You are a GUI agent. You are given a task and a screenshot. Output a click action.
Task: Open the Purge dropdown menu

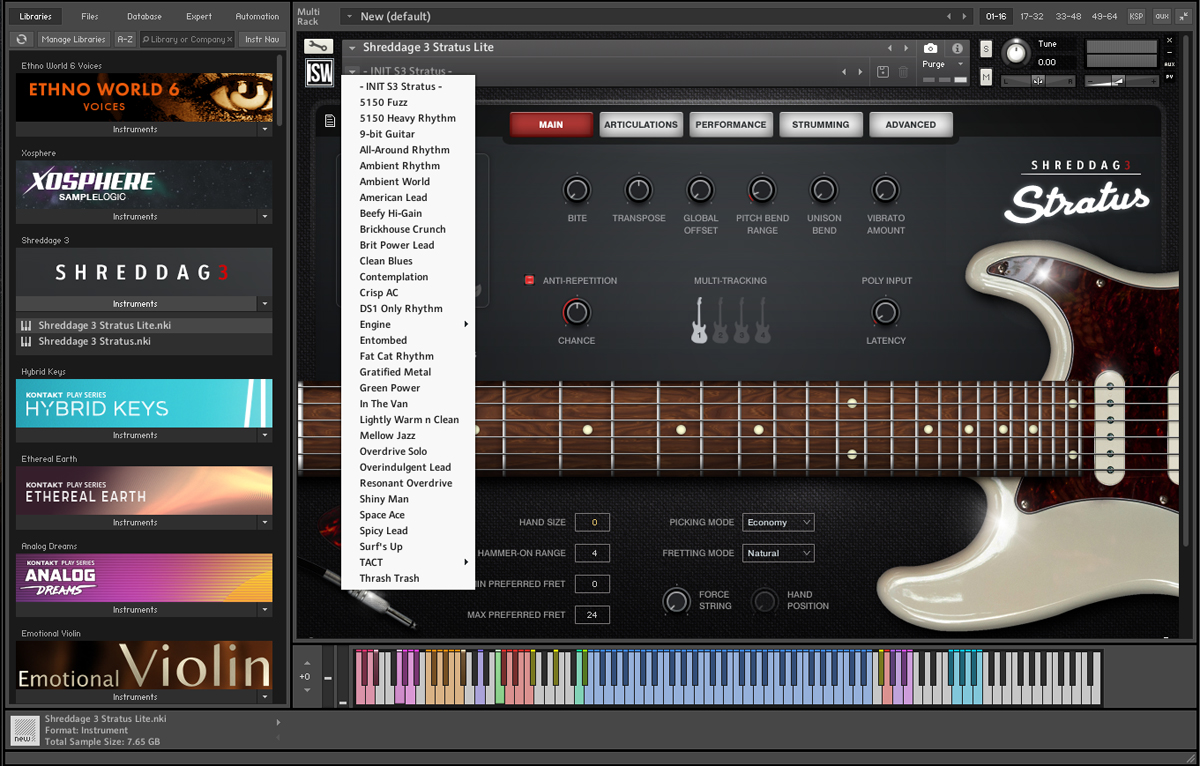click(943, 64)
